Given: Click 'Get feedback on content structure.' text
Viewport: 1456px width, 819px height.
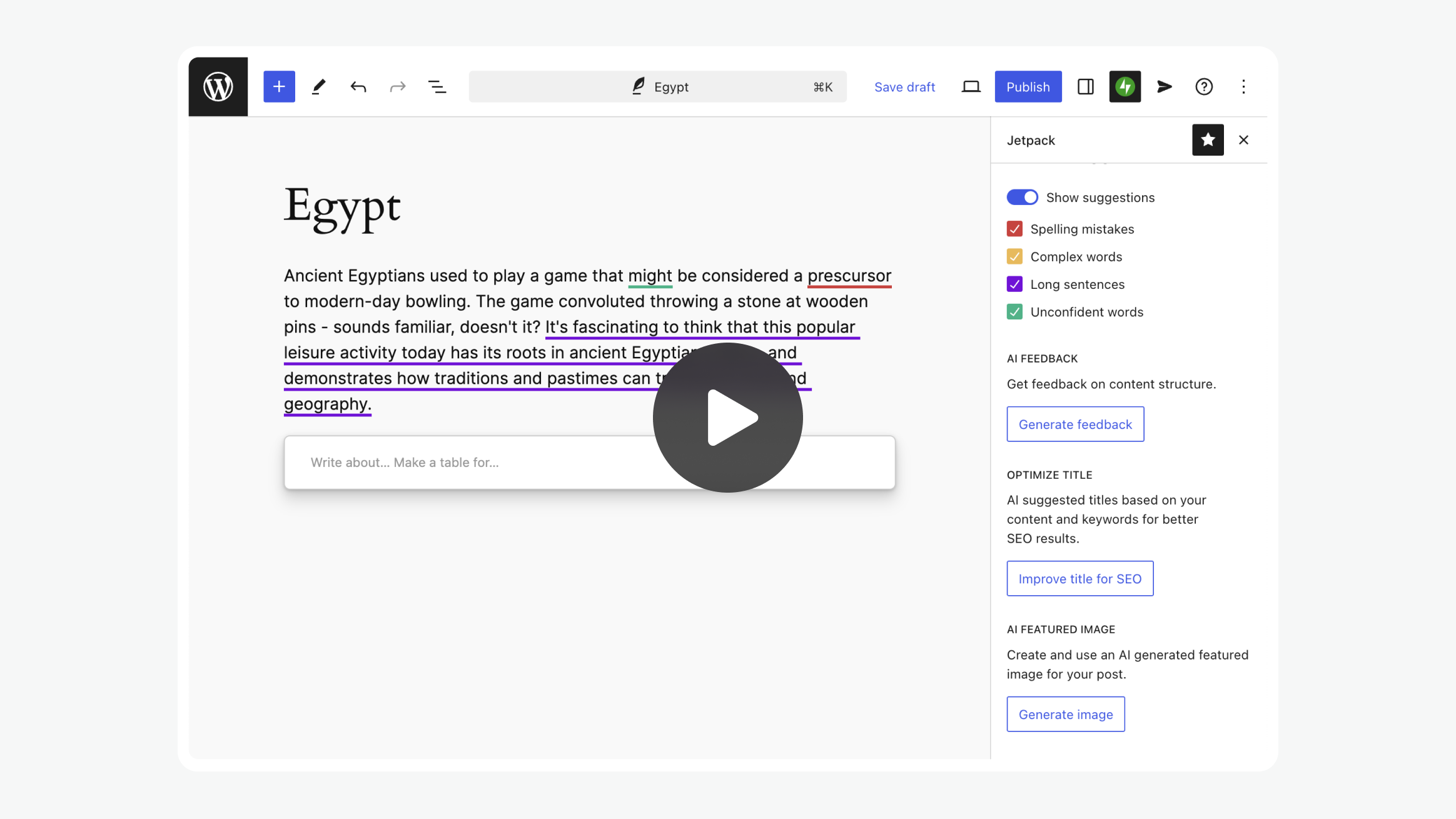Looking at the screenshot, I should 1111,384.
